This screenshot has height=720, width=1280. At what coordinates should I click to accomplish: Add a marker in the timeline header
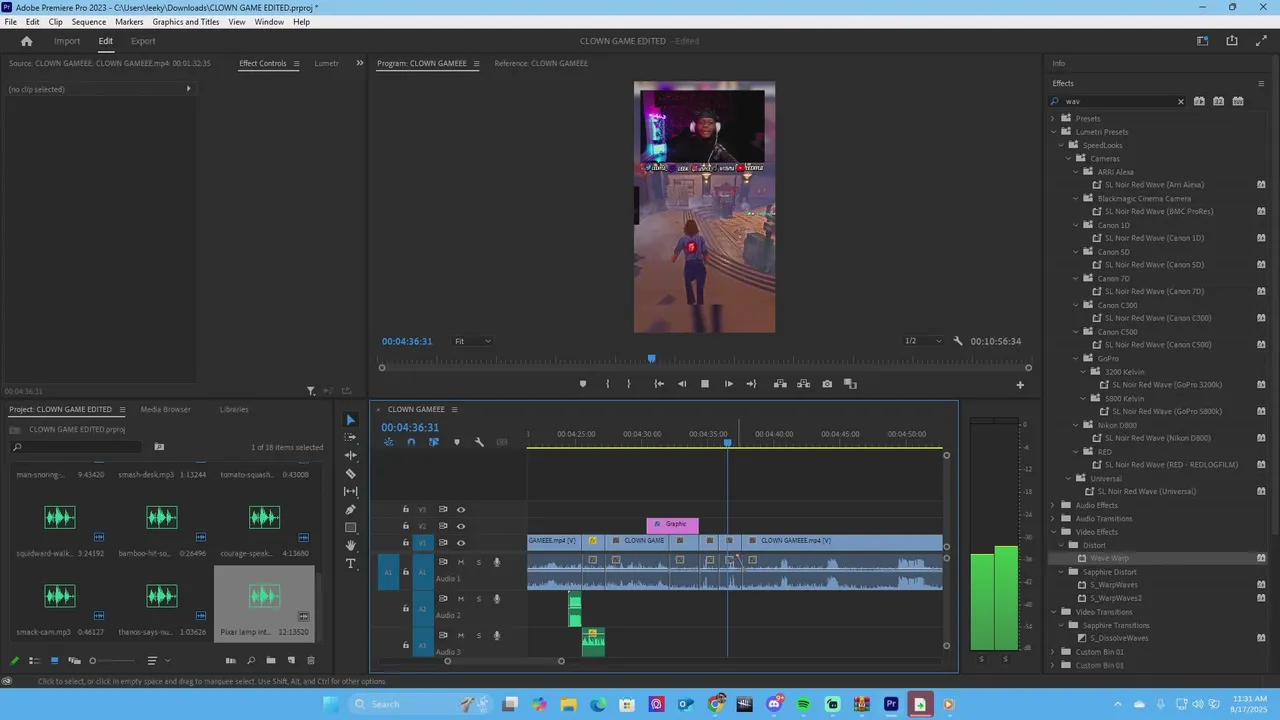[x=457, y=442]
